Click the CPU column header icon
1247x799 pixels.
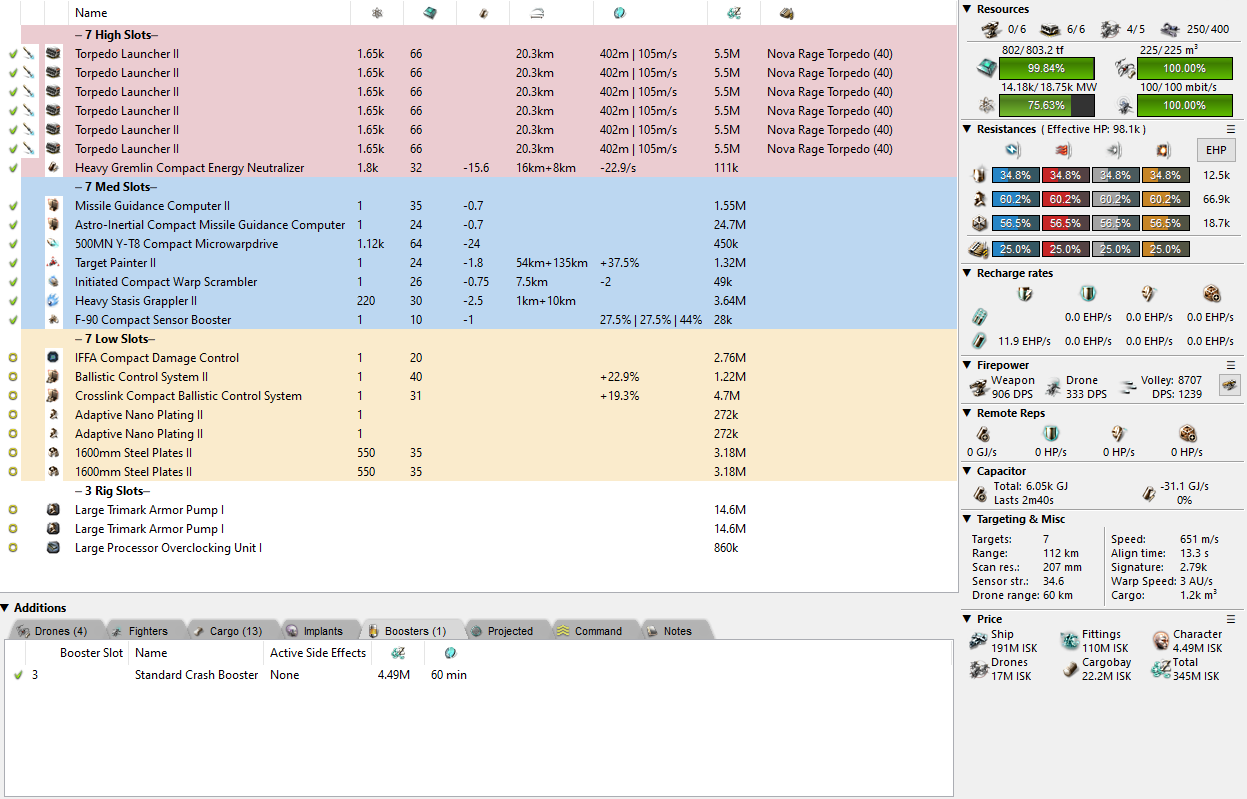click(429, 13)
